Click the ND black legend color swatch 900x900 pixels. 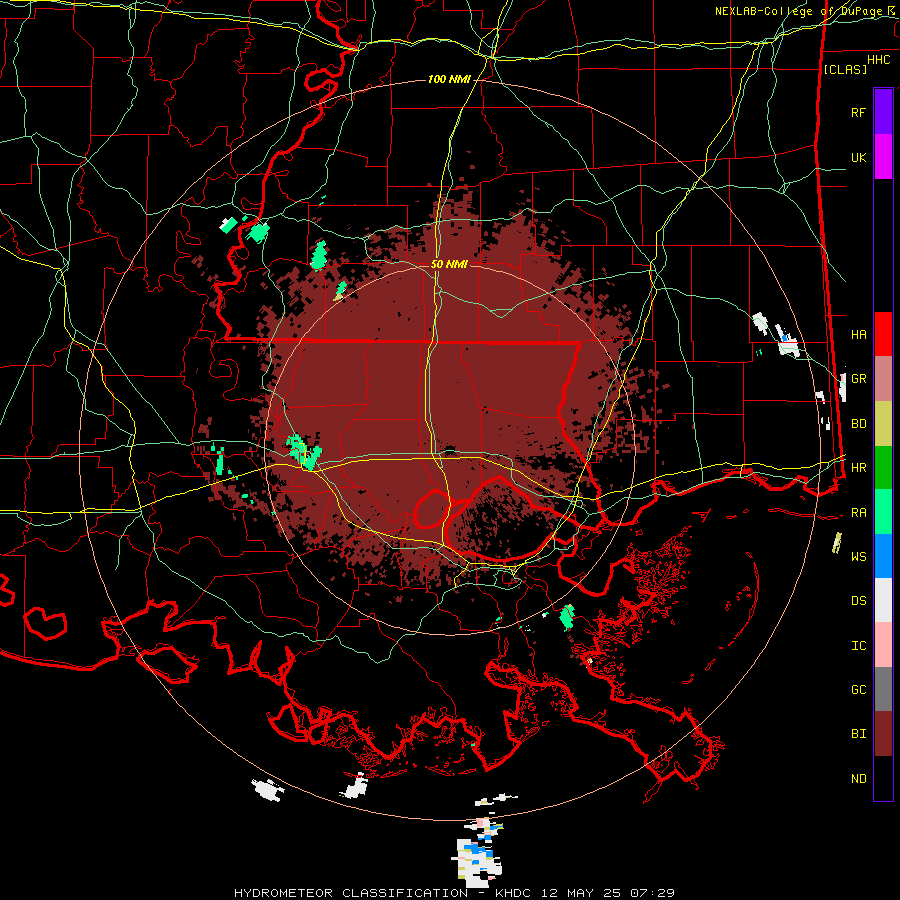[x=883, y=778]
